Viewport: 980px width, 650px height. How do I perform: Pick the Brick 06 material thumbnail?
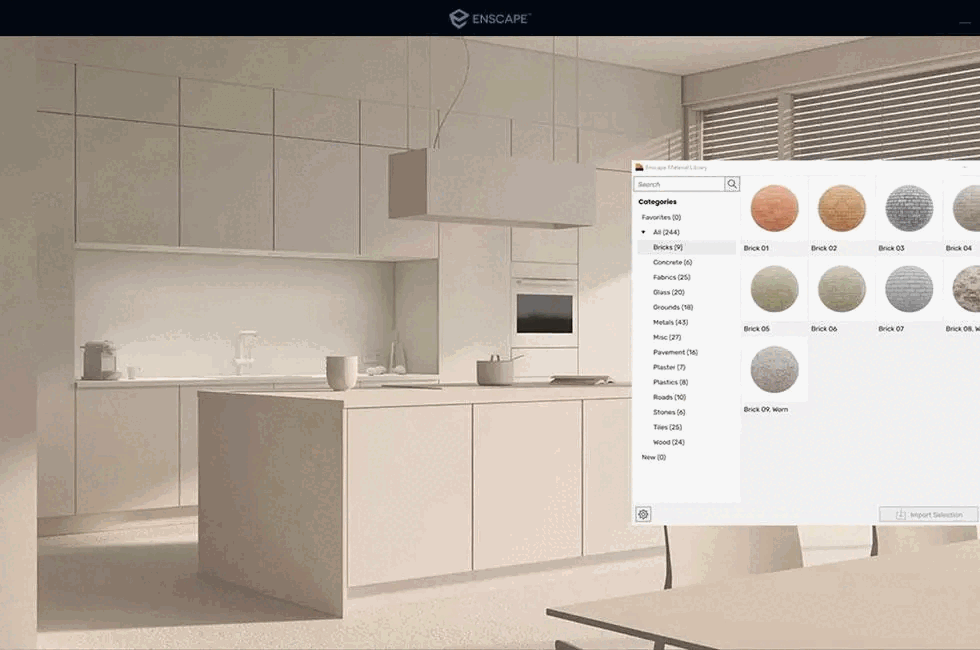coord(841,289)
